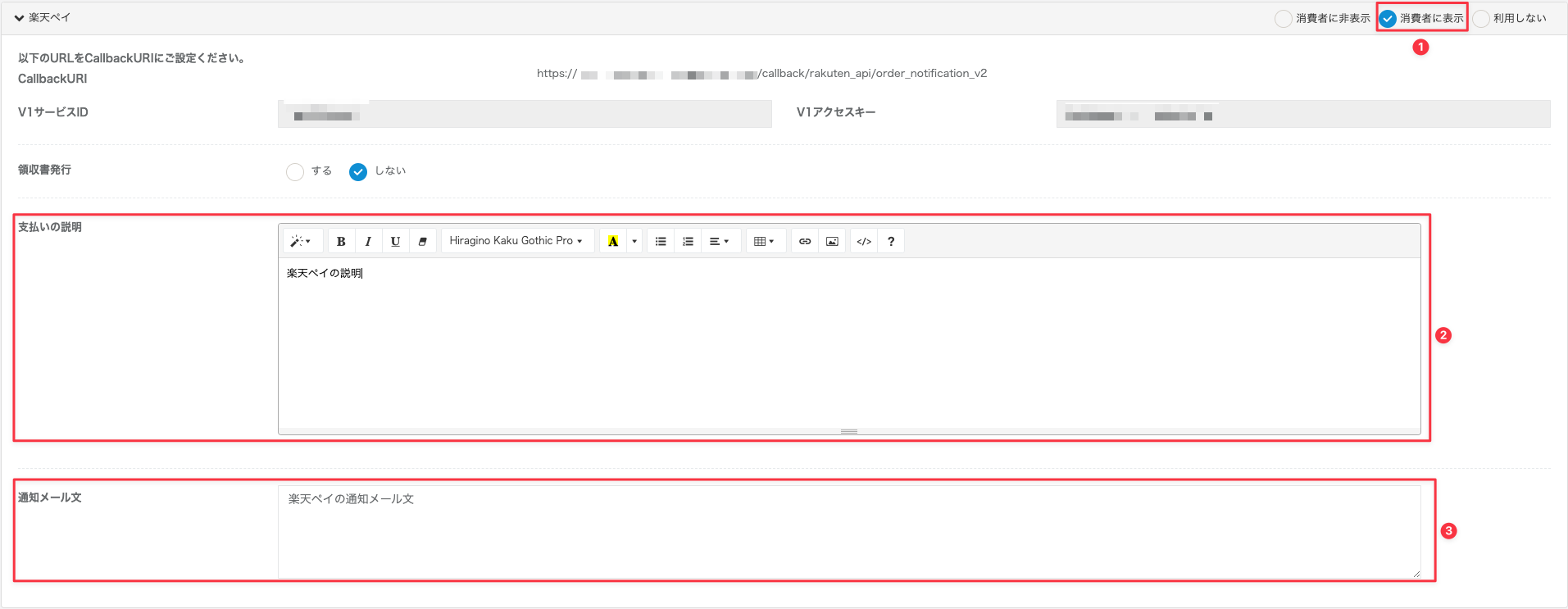The height and width of the screenshot is (609, 1568).
Task: Apply the yellow highlight text color button
Action: click(x=613, y=241)
